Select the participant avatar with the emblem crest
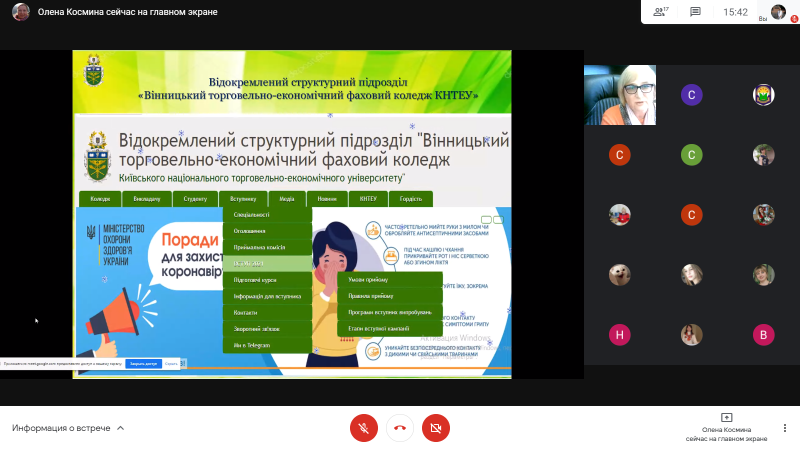The image size is (800, 450). 764,95
